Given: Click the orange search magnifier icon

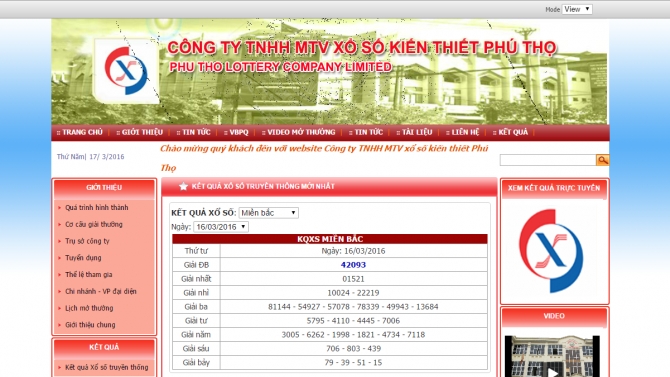Looking at the screenshot, I should coord(602,160).
